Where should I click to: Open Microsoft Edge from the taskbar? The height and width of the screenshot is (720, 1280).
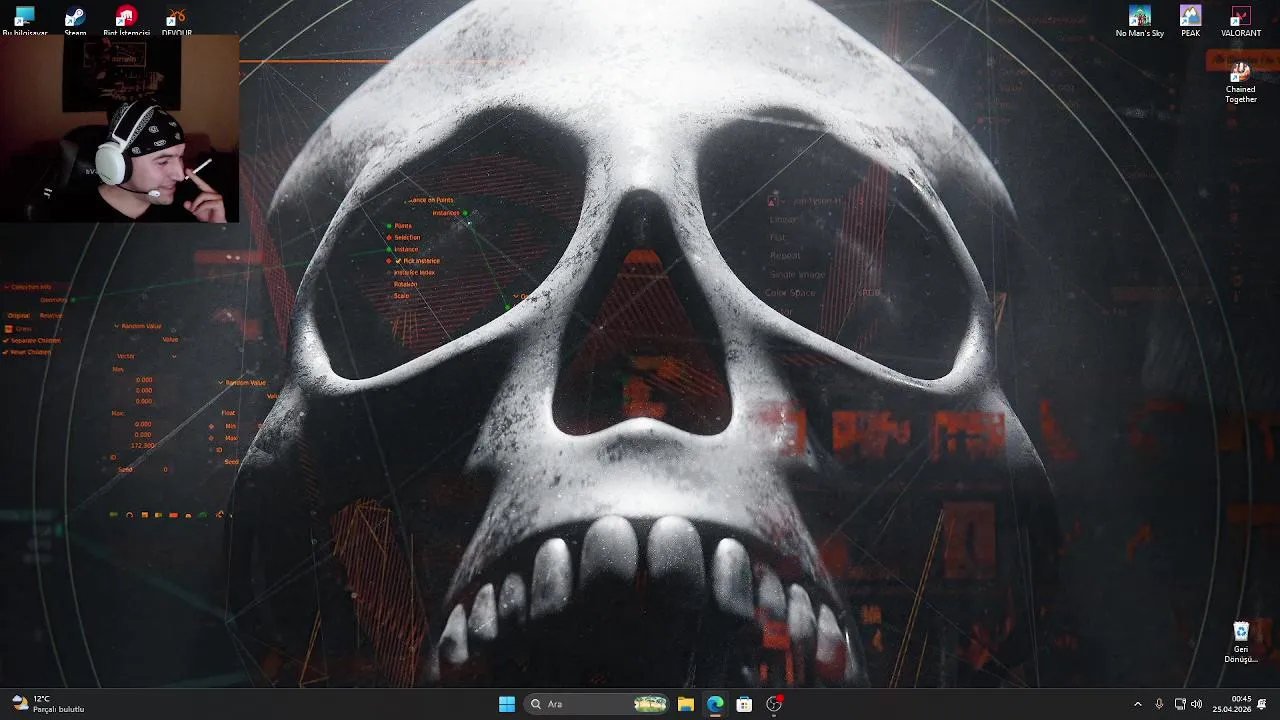pyautogui.click(x=715, y=704)
